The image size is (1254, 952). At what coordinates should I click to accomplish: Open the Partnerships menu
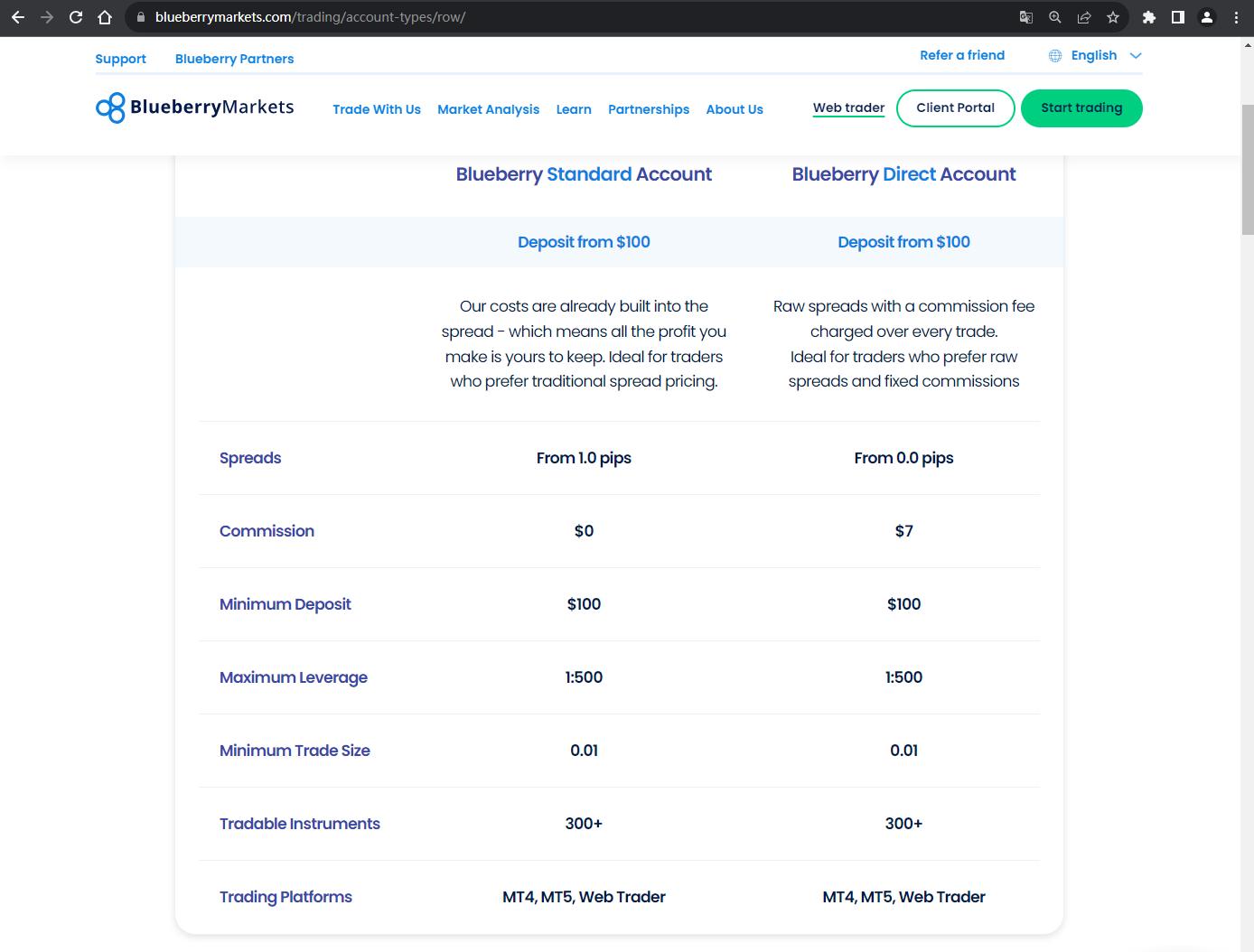[649, 109]
